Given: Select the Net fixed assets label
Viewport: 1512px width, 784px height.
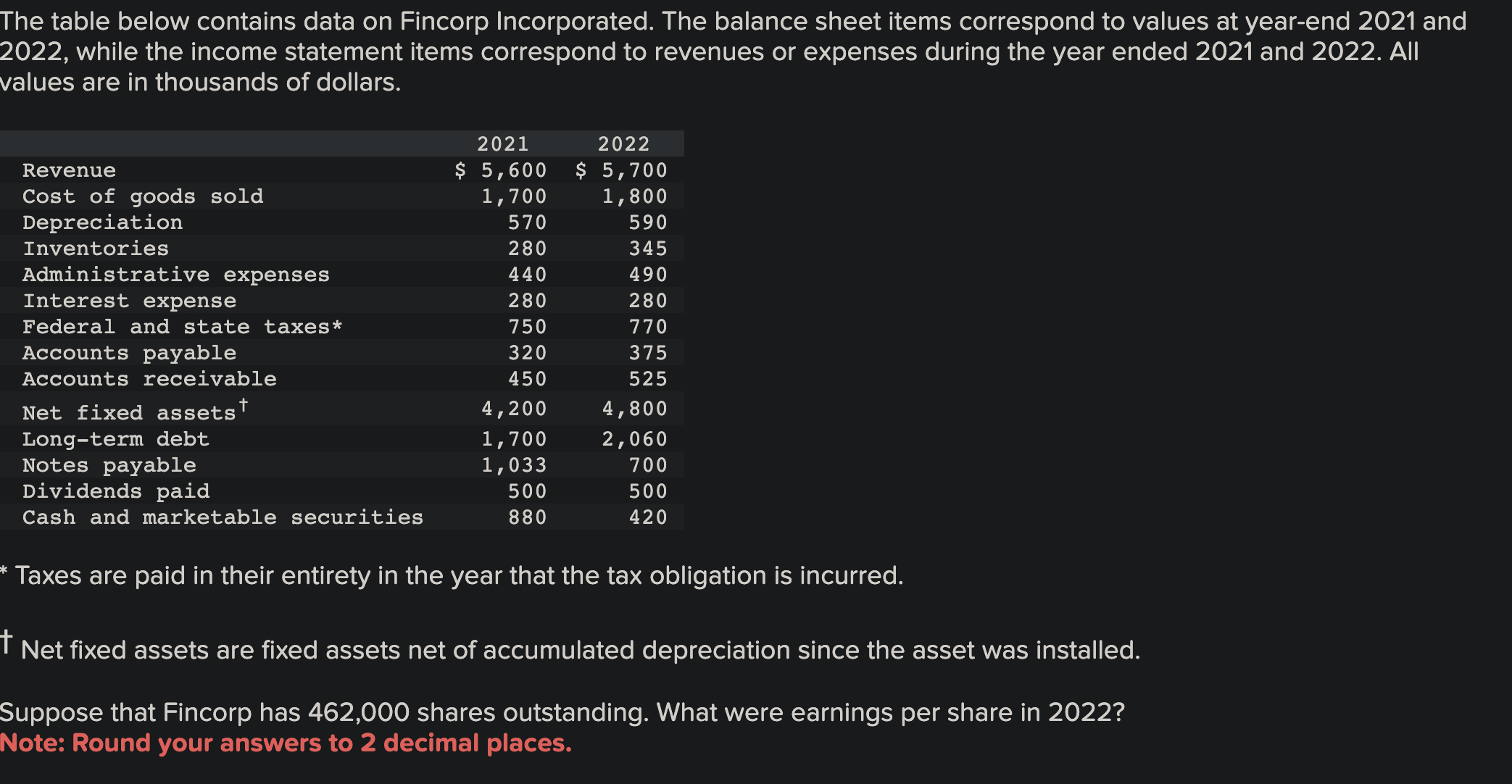Looking at the screenshot, I should click(x=129, y=412).
